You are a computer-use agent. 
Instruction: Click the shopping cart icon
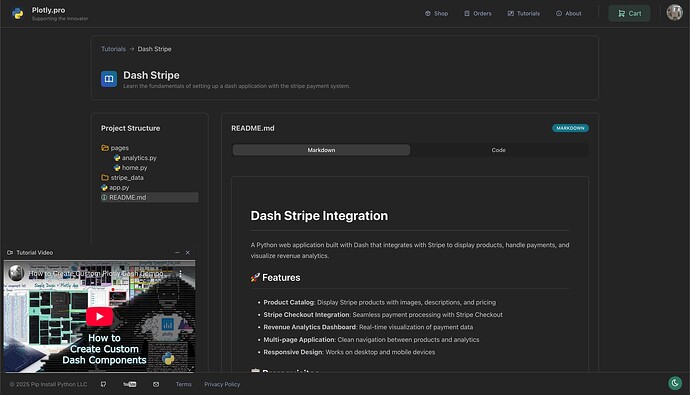(621, 14)
